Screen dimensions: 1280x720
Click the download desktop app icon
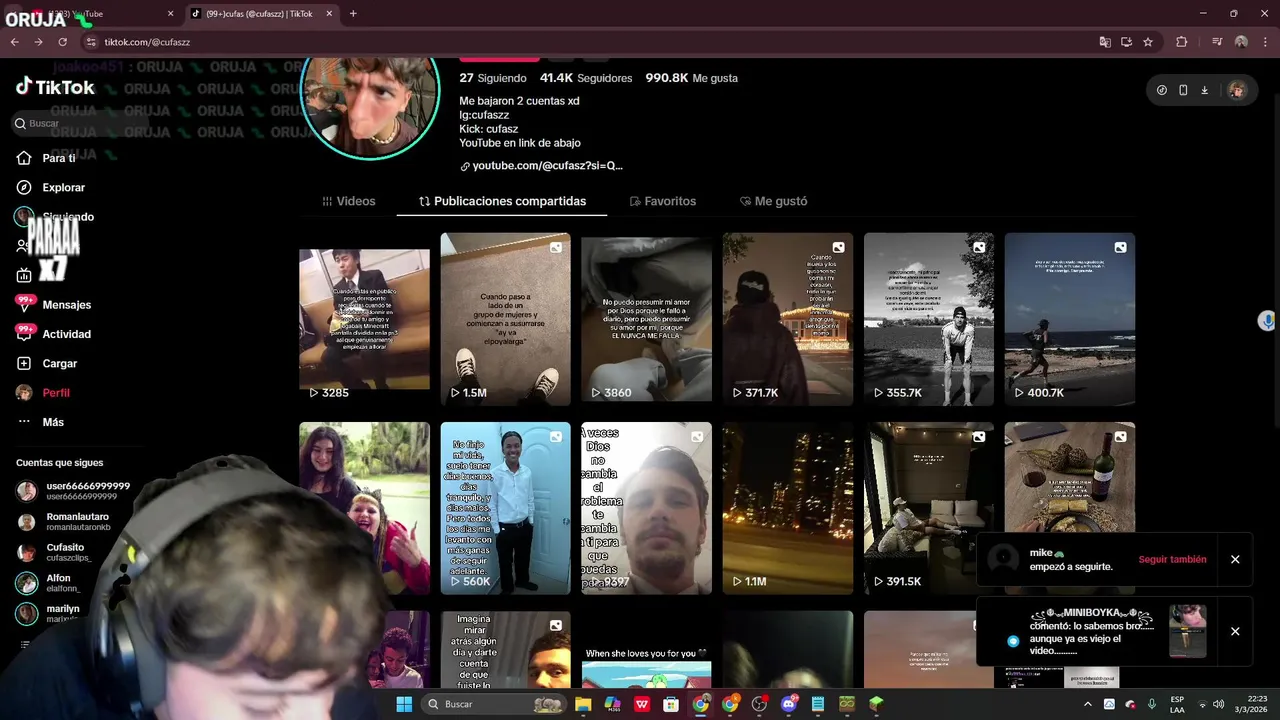click(1205, 90)
